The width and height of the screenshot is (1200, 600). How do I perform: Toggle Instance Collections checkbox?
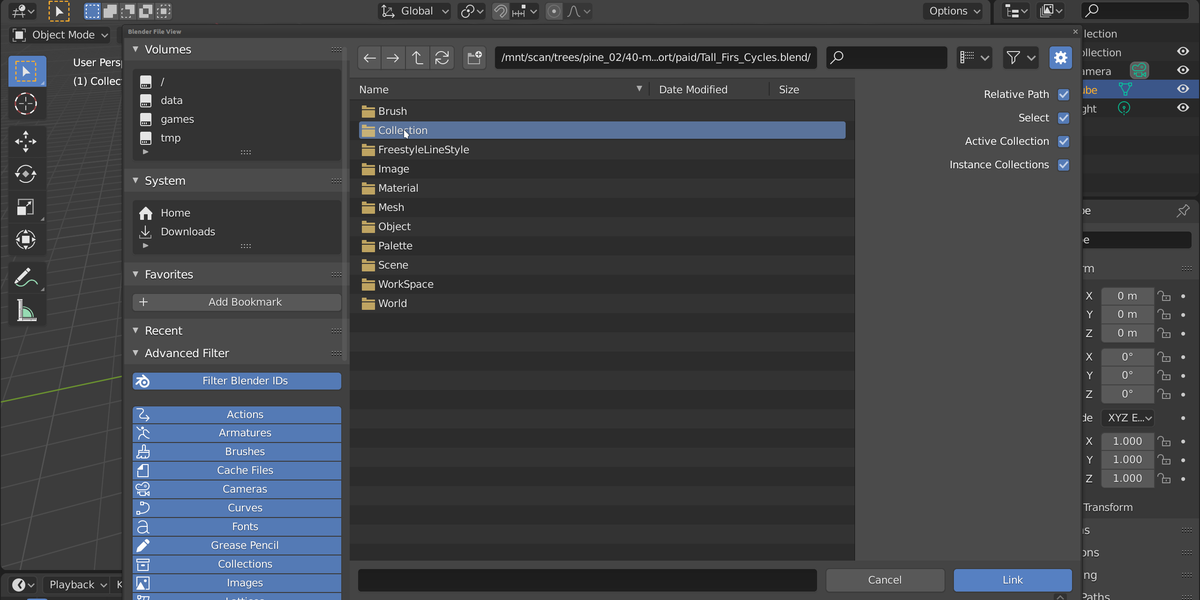coord(1063,165)
